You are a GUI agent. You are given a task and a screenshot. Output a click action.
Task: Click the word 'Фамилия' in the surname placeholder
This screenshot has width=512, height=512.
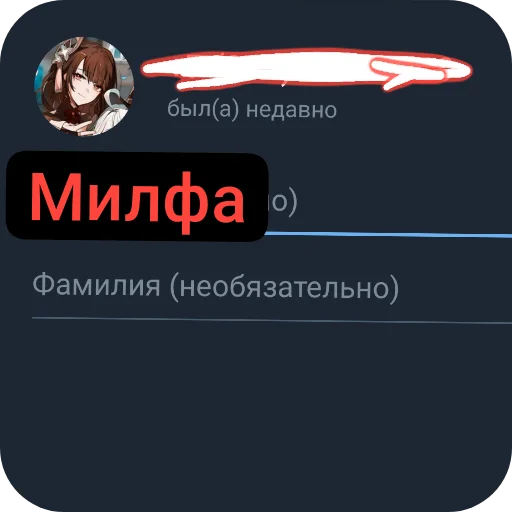(x=96, y=286)
